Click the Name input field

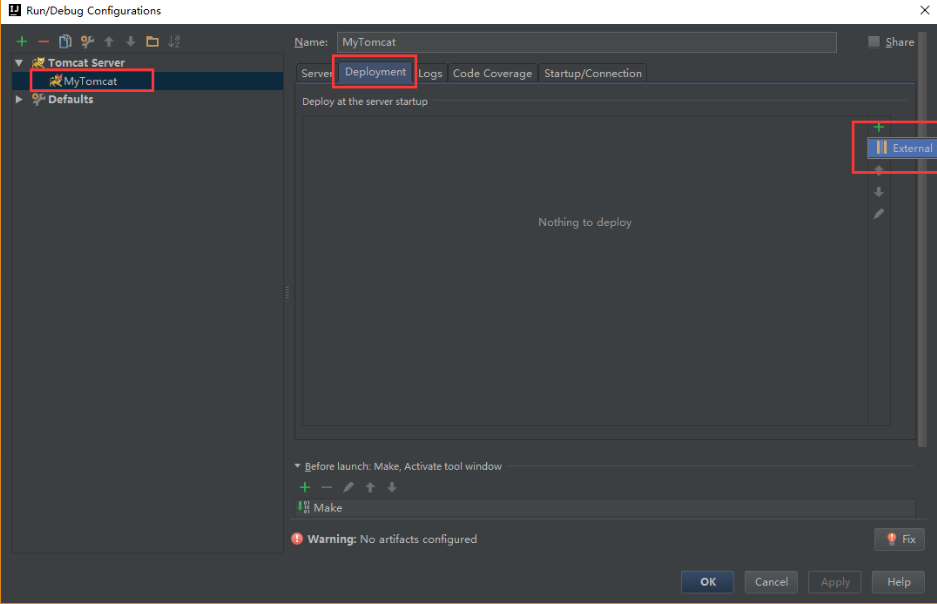tap(586, 42)
